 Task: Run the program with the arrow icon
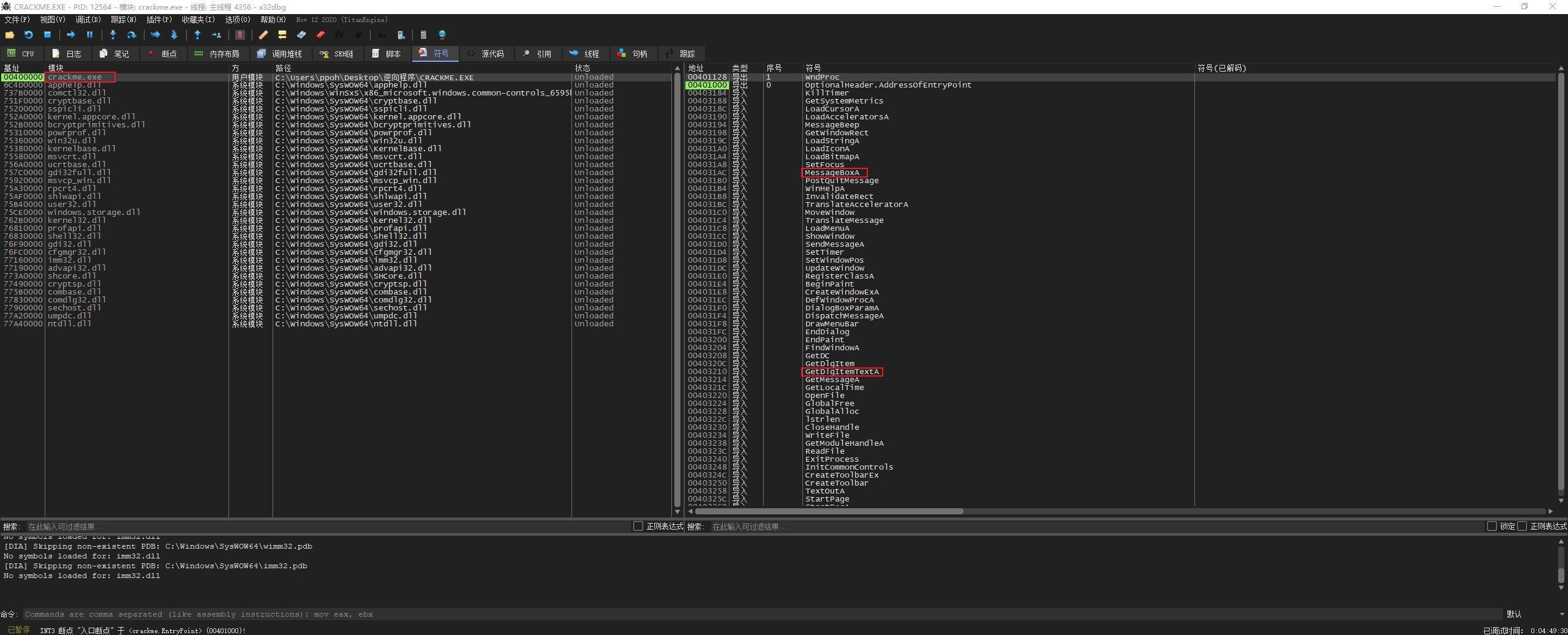coord(70,35)
